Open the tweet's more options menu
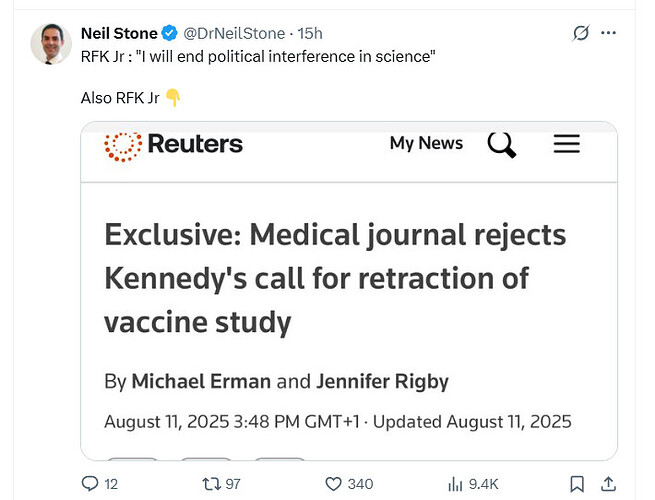 coord(609,33)
